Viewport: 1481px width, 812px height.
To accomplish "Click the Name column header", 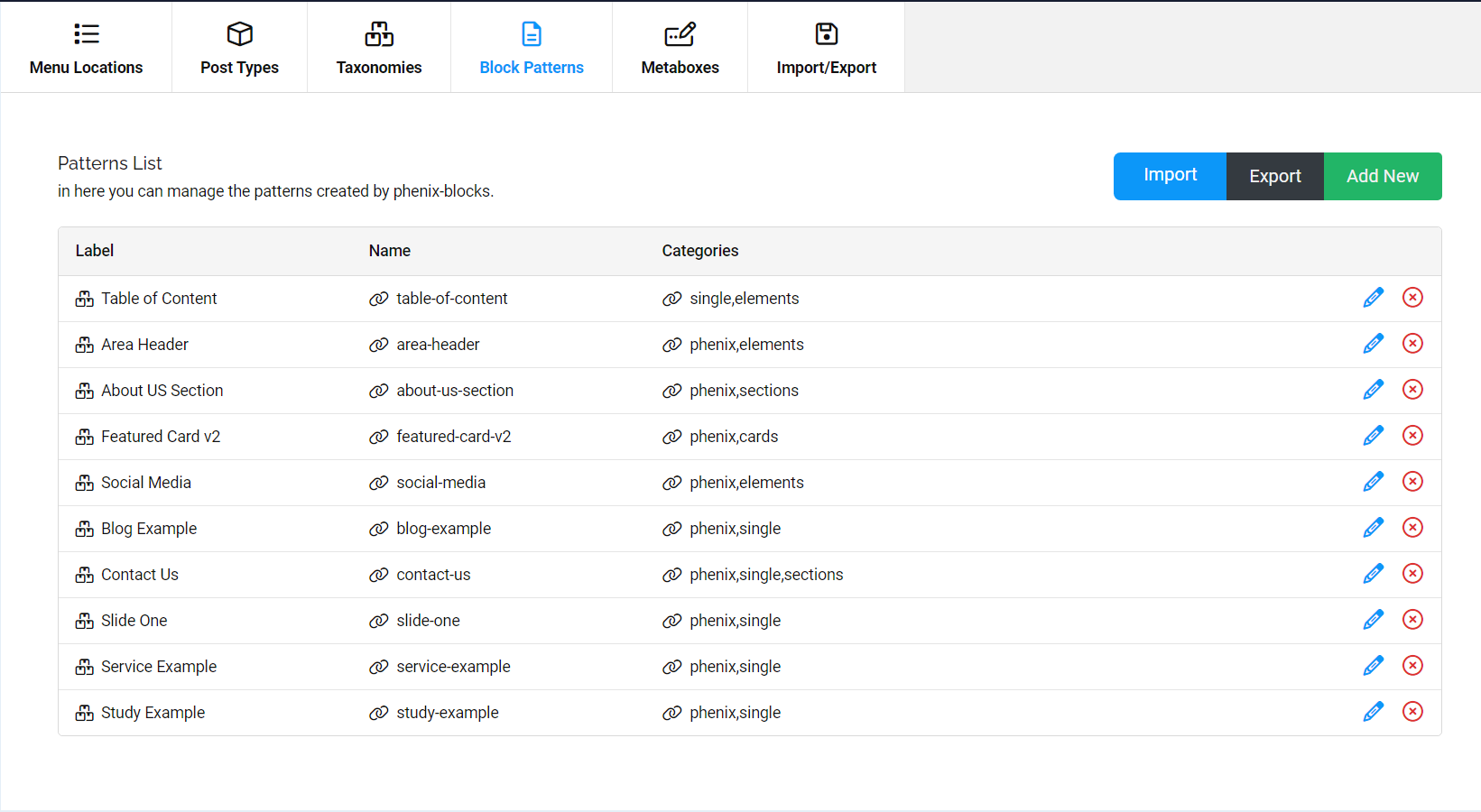I will 390,251.
